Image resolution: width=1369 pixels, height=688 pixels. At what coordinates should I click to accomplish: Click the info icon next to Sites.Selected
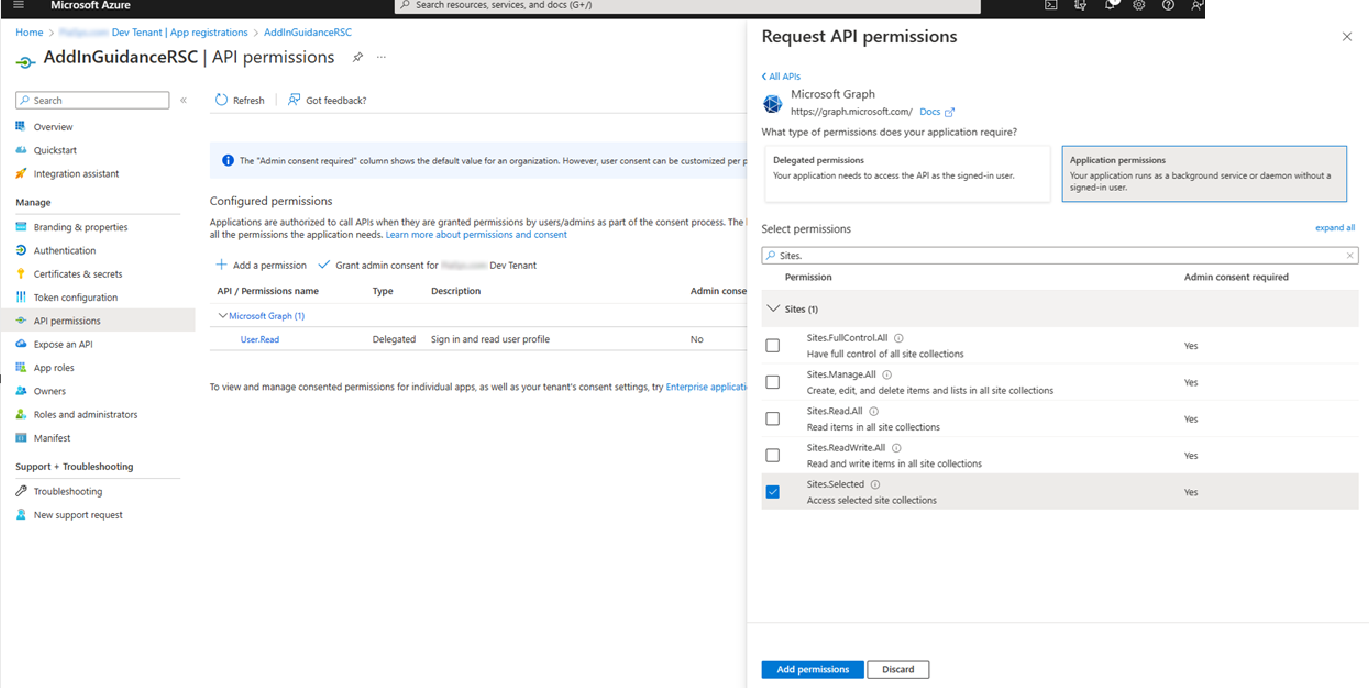(x=875, y=485)
